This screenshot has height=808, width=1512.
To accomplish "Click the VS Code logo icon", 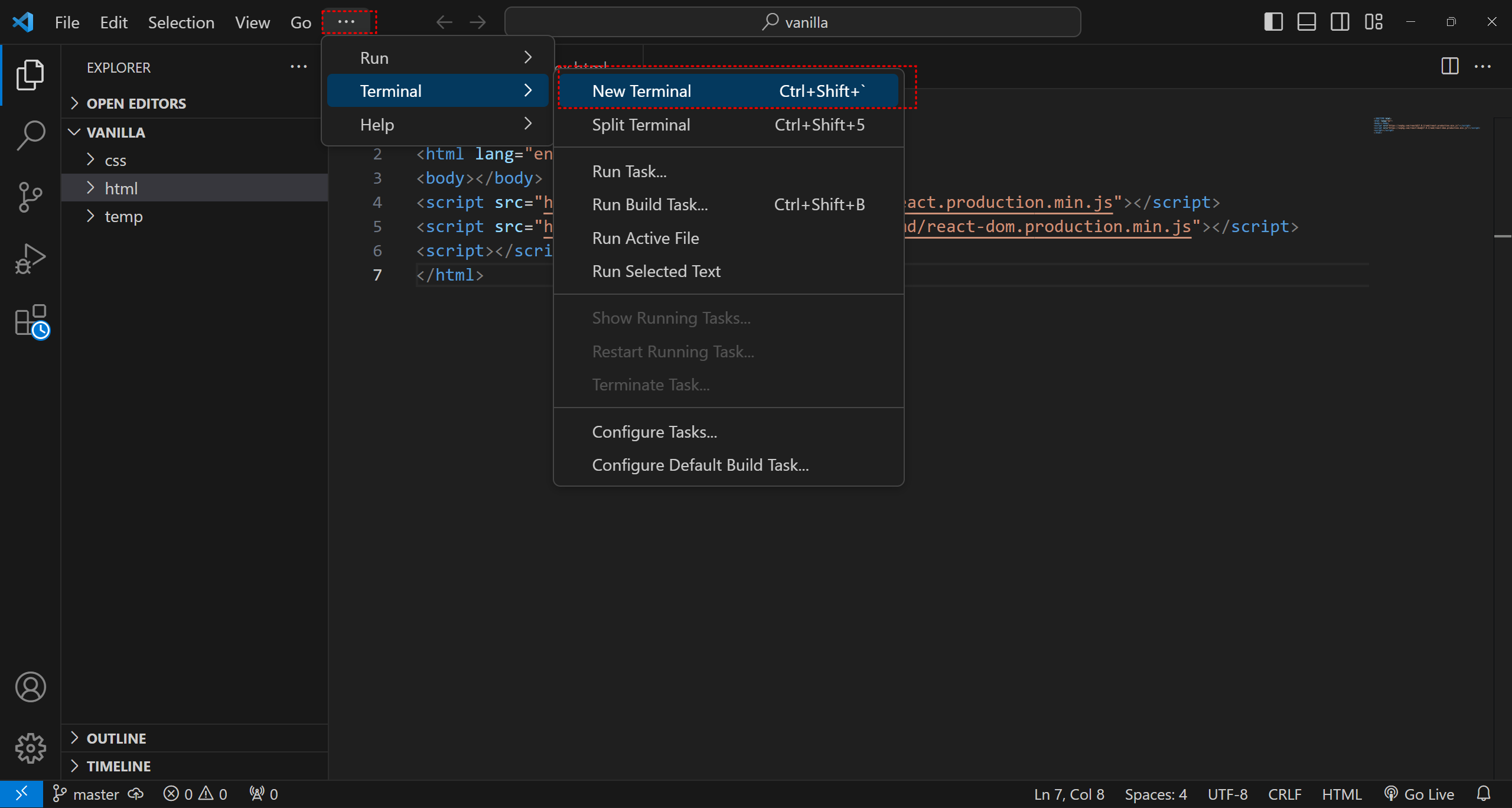I will click(x=23, y=22).
